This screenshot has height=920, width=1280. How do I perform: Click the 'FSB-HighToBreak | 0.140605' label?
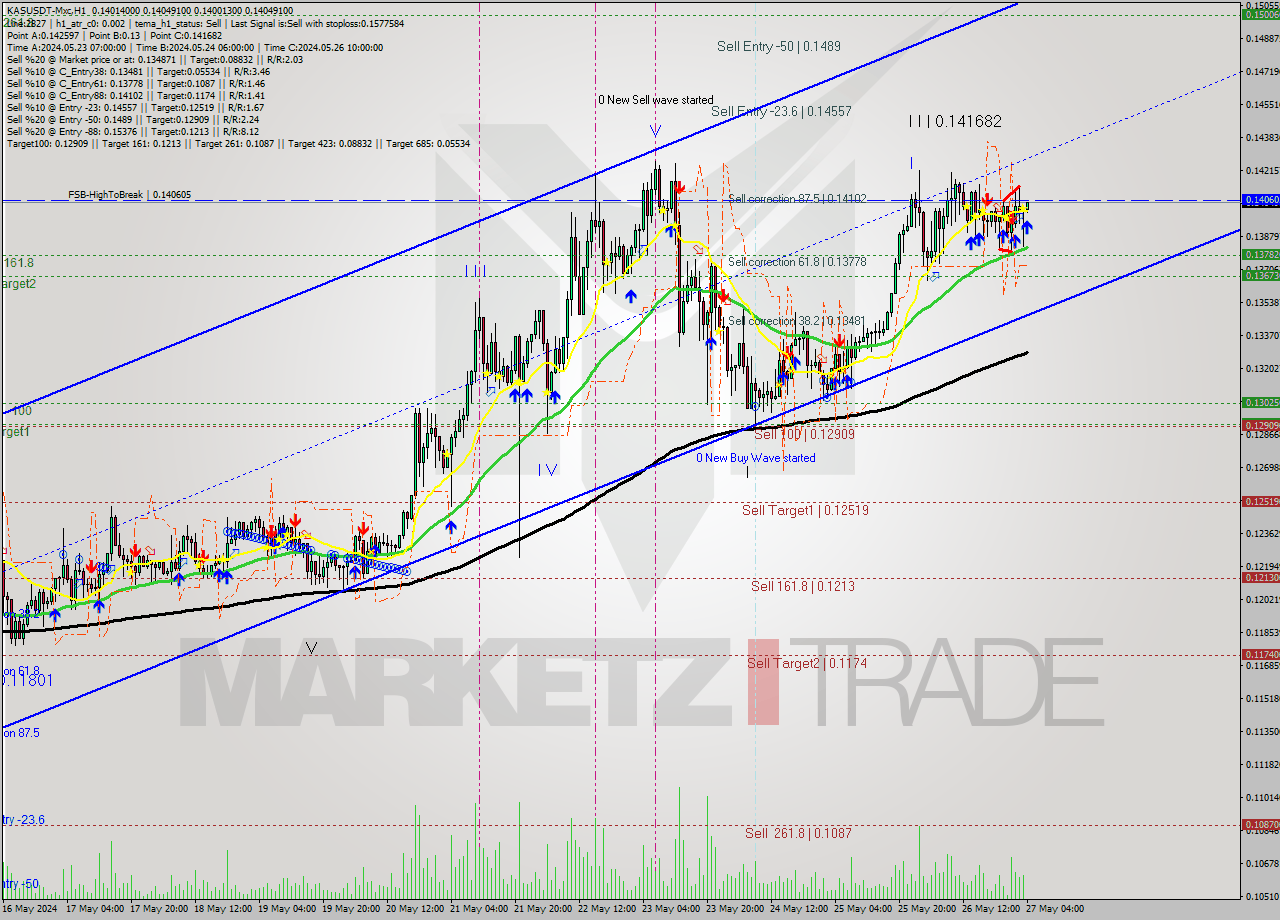click(129, 195)
